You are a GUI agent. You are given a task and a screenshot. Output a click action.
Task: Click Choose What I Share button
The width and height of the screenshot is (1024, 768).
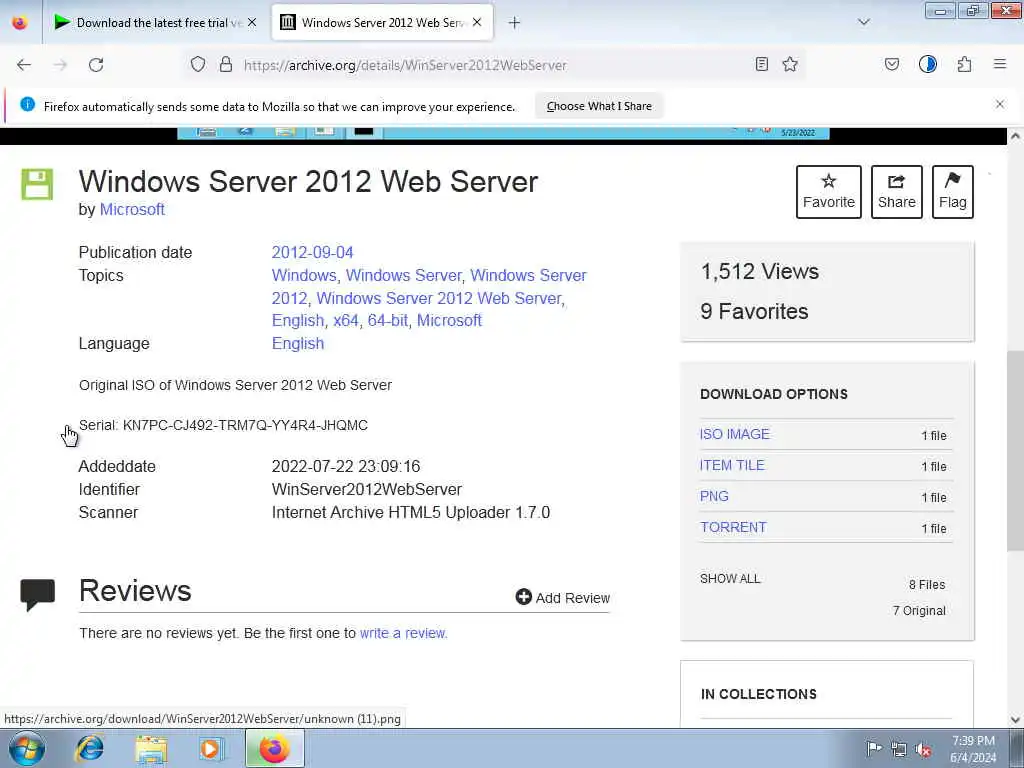coord(599,106)
